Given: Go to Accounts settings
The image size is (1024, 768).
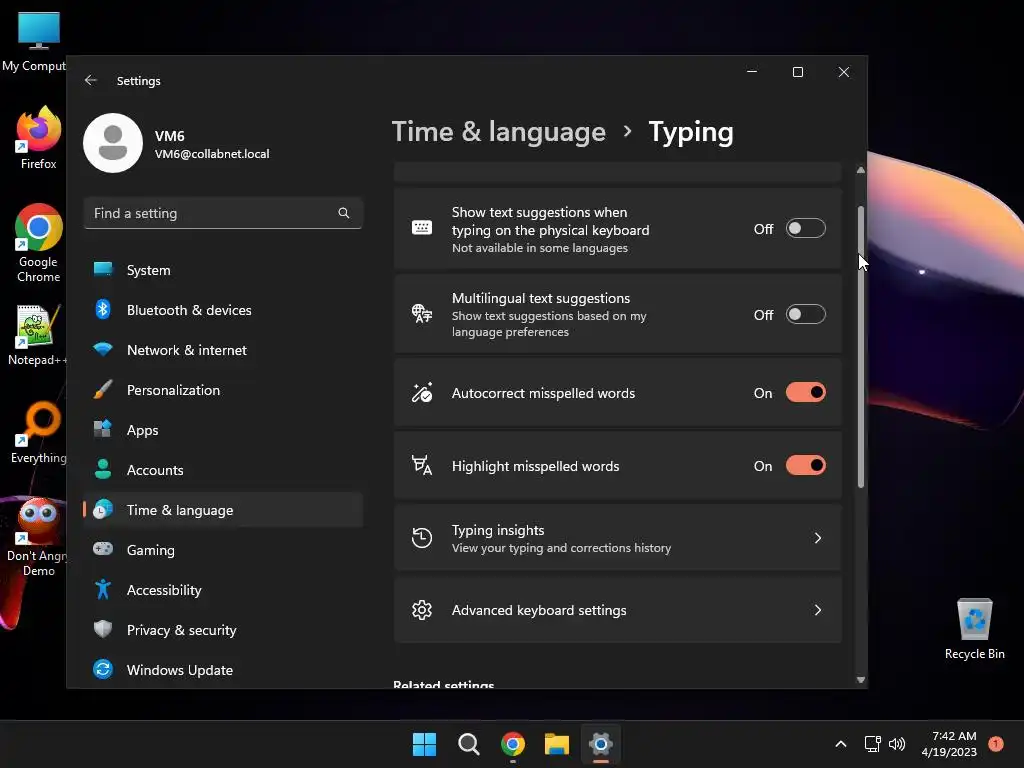Looking at the screenshot, I should 223,470.
